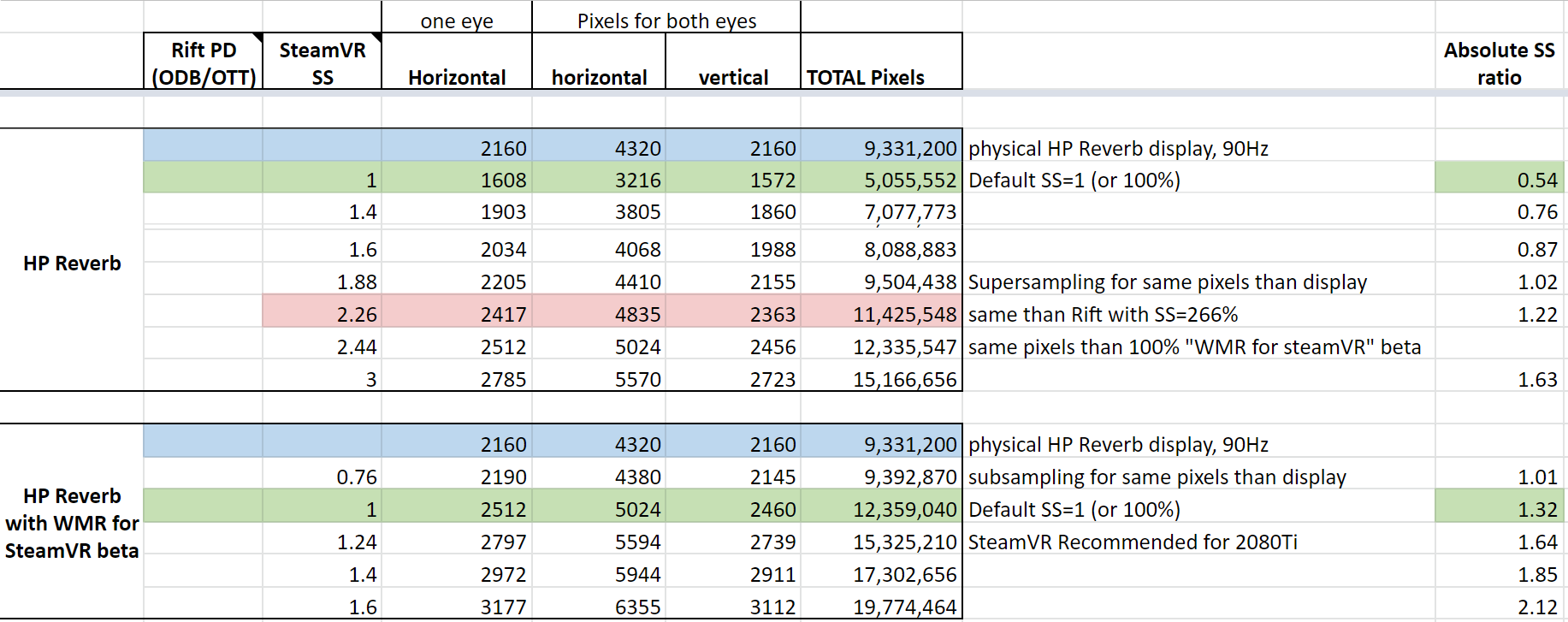
Task: Click note 'SteamVR Recommended for 2080Ti'
Action: click(1133, 542)
